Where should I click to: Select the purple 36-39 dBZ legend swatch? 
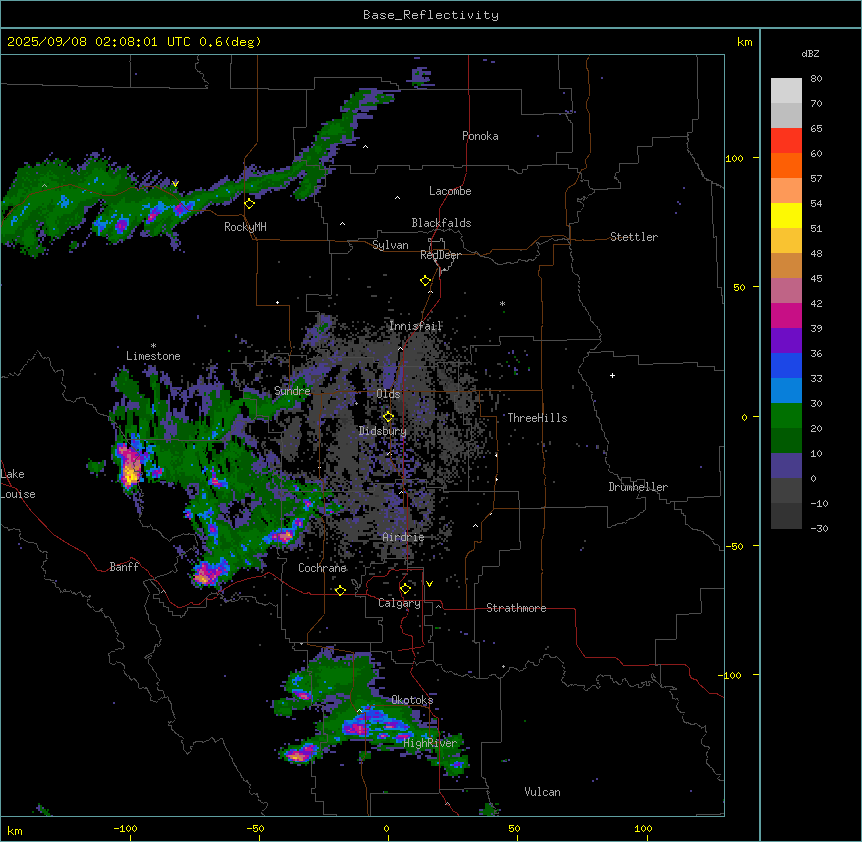(786, 341)
